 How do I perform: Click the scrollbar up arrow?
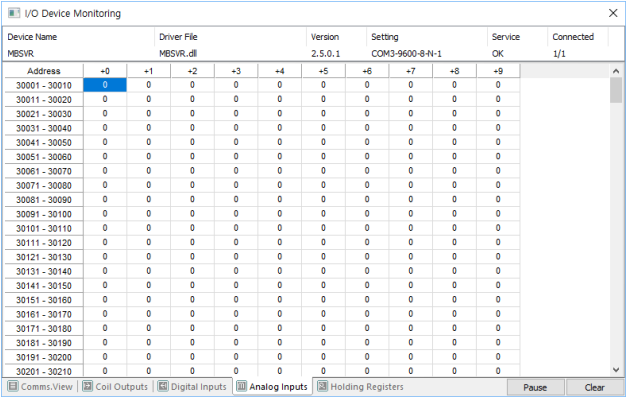coord(616,71)
